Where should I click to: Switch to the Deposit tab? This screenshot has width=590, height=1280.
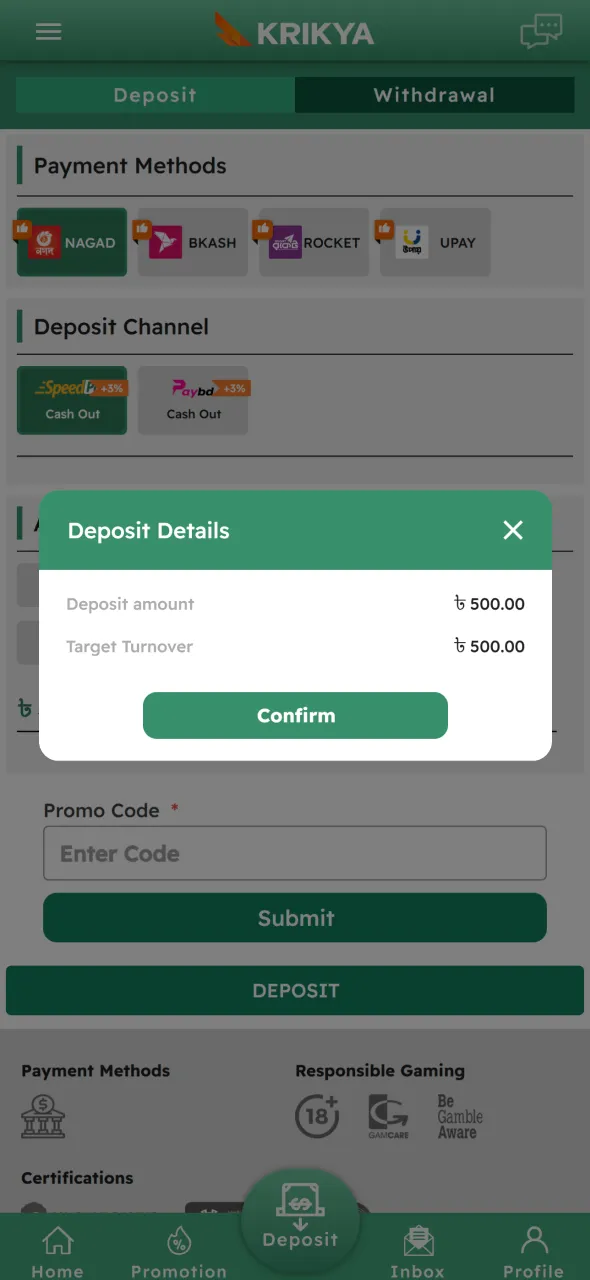pyautogui.click(x=155, y=95)
